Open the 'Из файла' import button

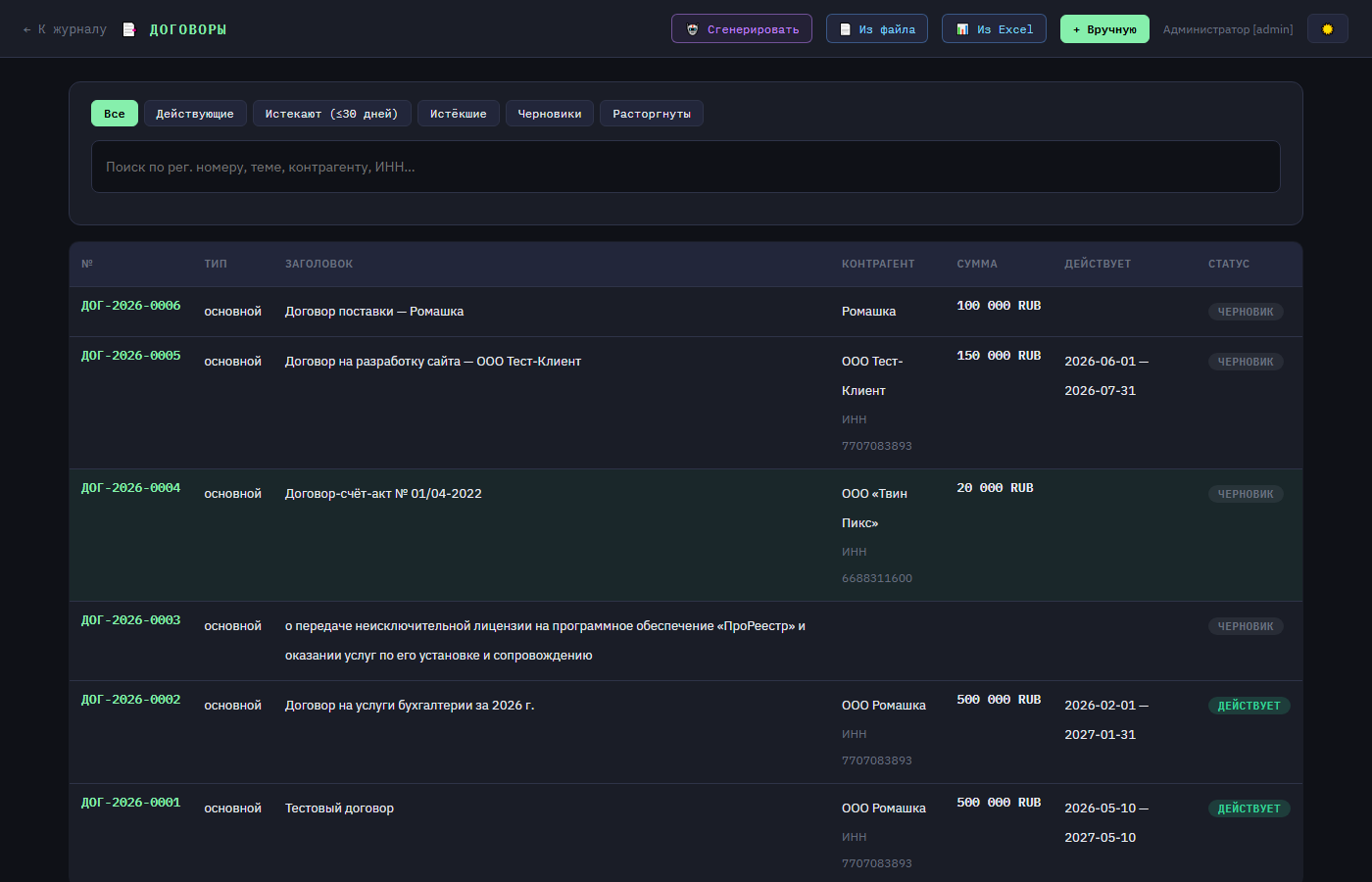pyautogui.click(x=877, y=29)
